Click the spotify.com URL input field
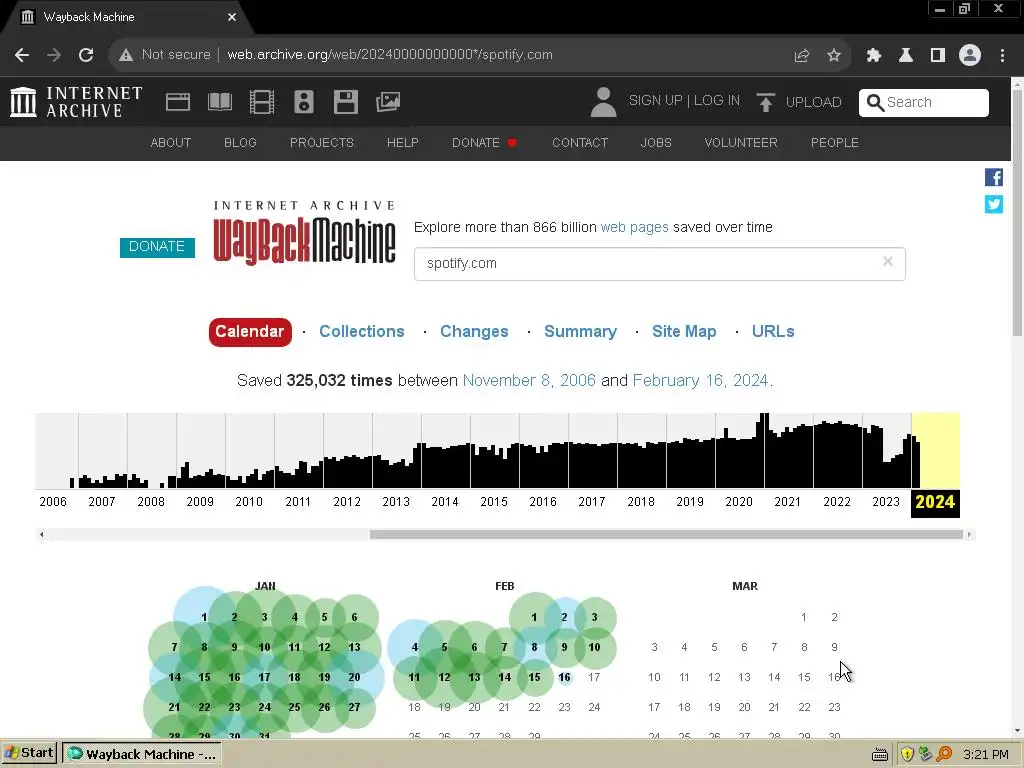The height and width of the screenshot is (768, 1024). coord(660,263)
